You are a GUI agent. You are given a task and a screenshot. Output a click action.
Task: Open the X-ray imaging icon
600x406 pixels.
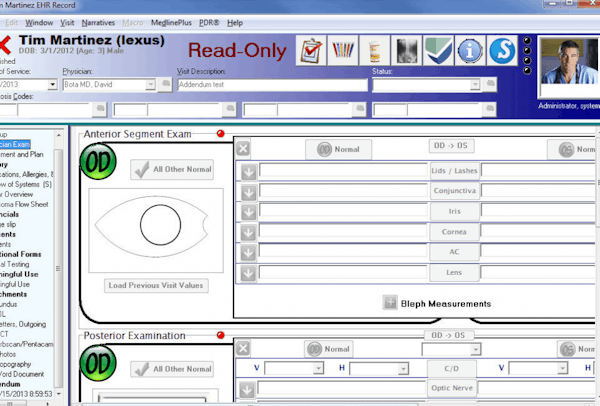tap(406, 50)
